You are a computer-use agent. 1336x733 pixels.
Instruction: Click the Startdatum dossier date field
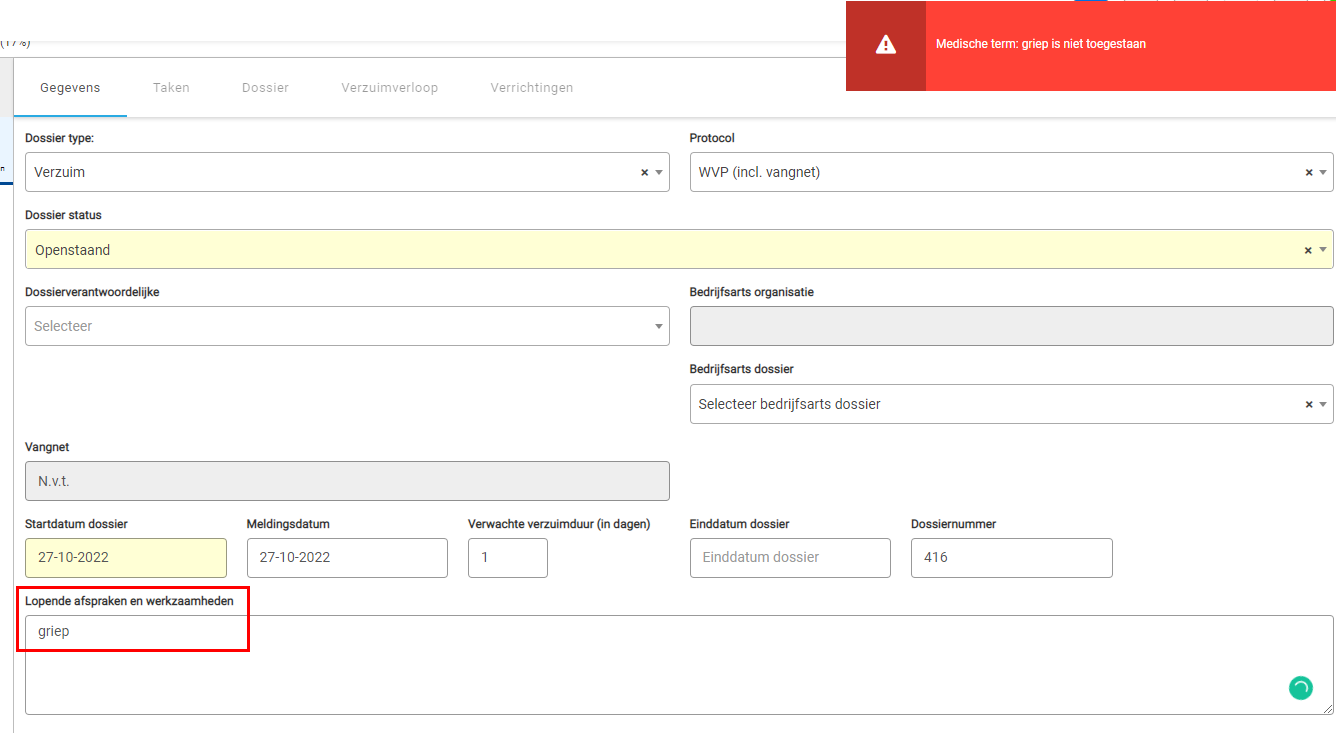point(126,558)
